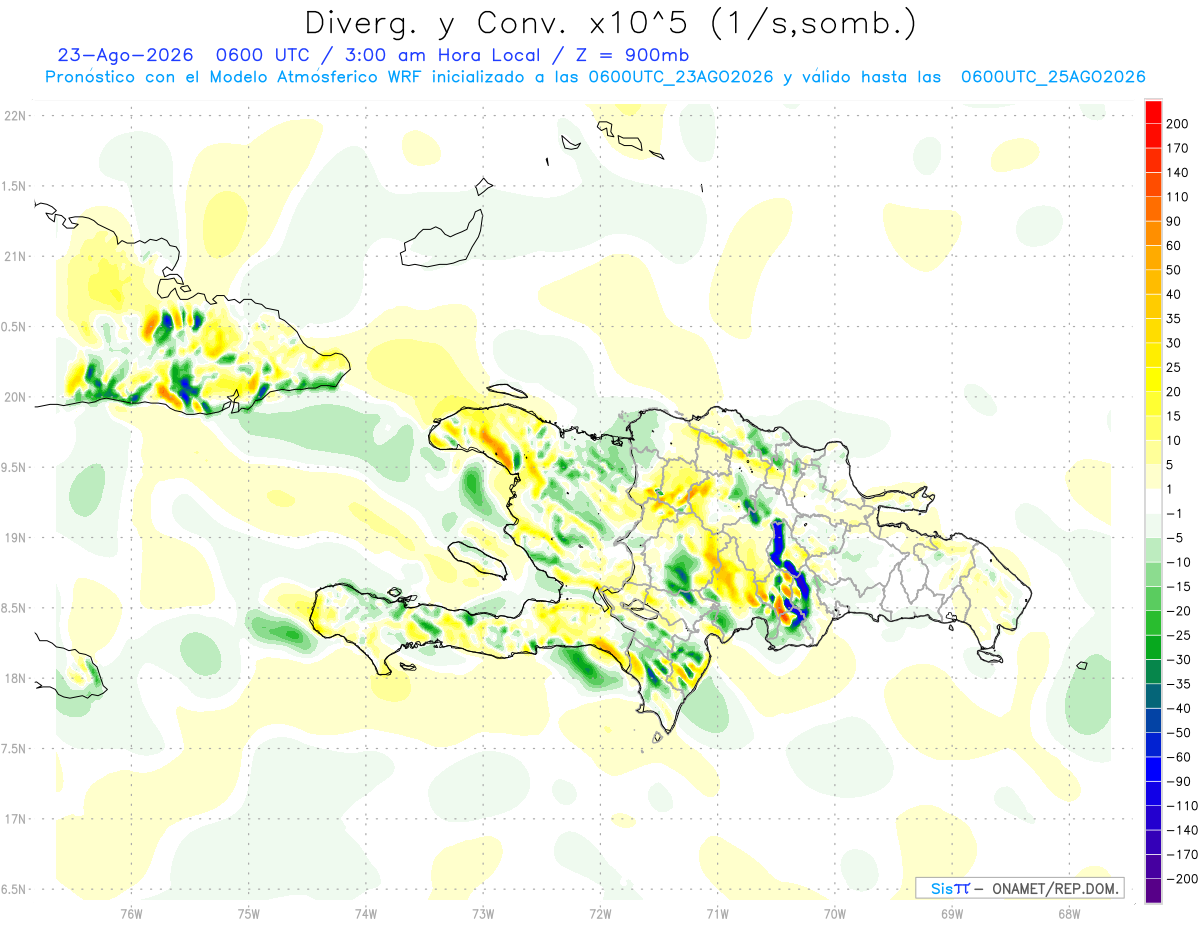Pick the purple swatch below the -200 mark
Viewport: 1200px width, 927px height.
click(1153, 891)
